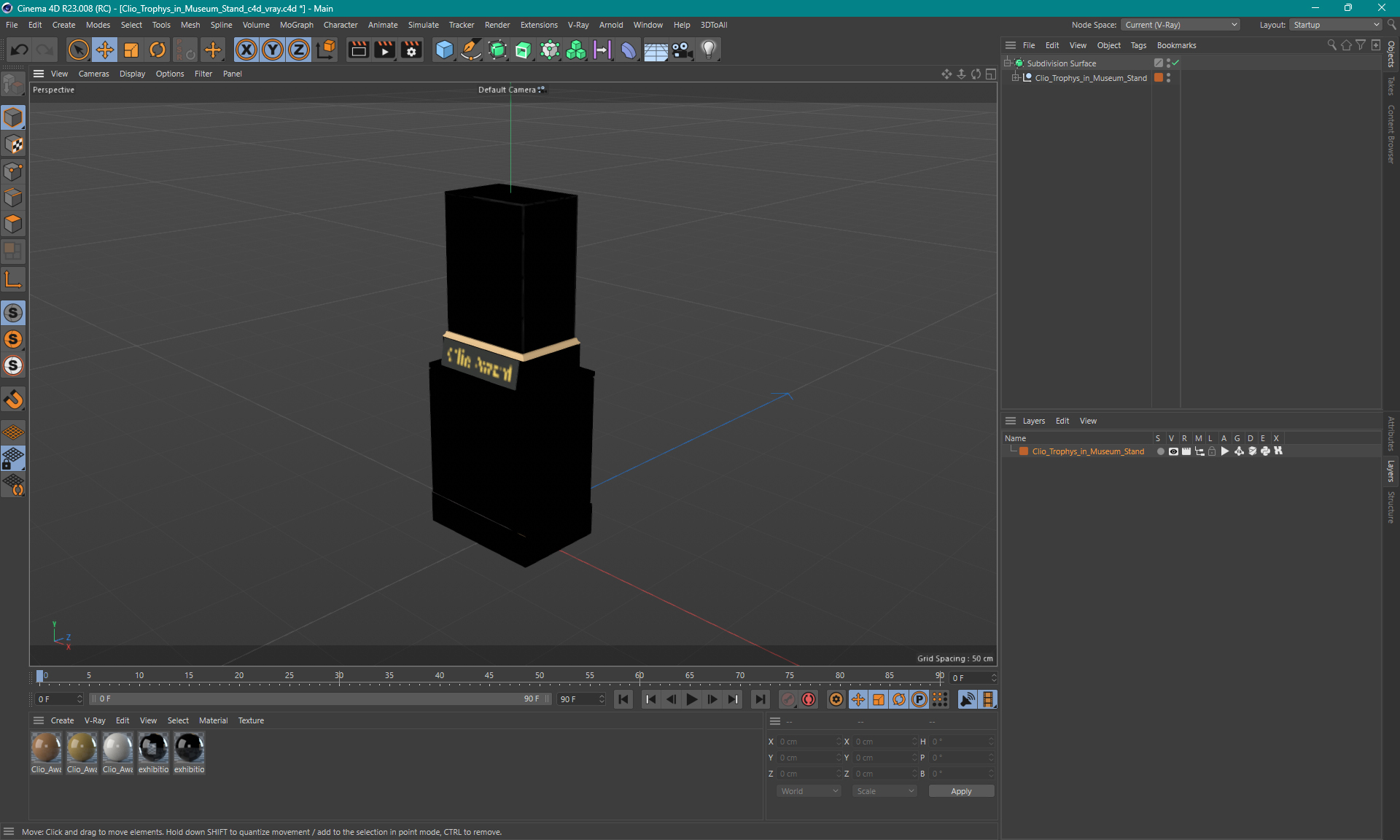Screen dimensions: 1400x840
Task: Select the Live Selection tool
Action: click(x=78, y=50)
